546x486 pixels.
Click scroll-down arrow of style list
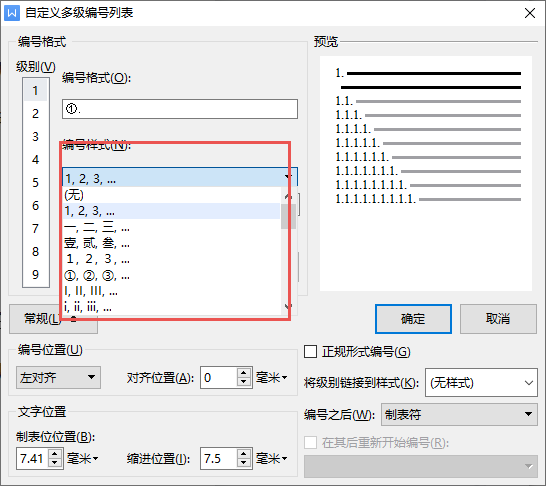tap(288, 306)
